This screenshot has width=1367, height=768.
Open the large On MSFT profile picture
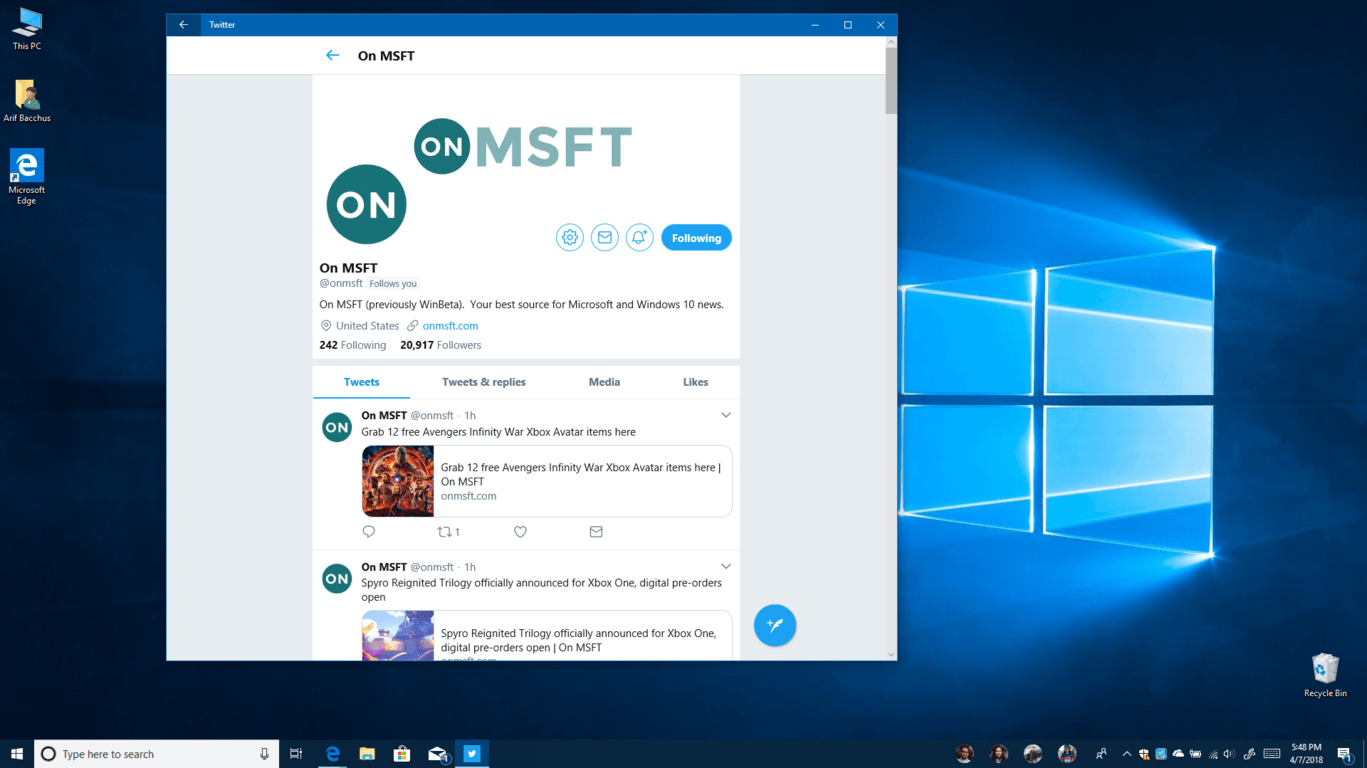click(x=367, y=204)
